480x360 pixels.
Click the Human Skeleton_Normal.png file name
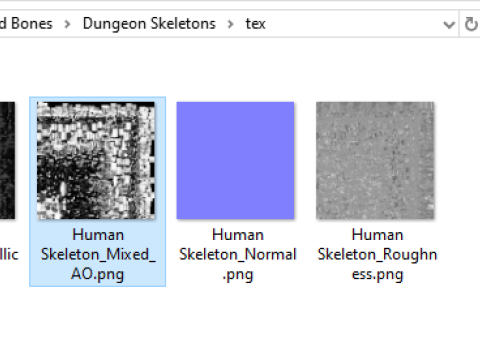click(238, 255)
